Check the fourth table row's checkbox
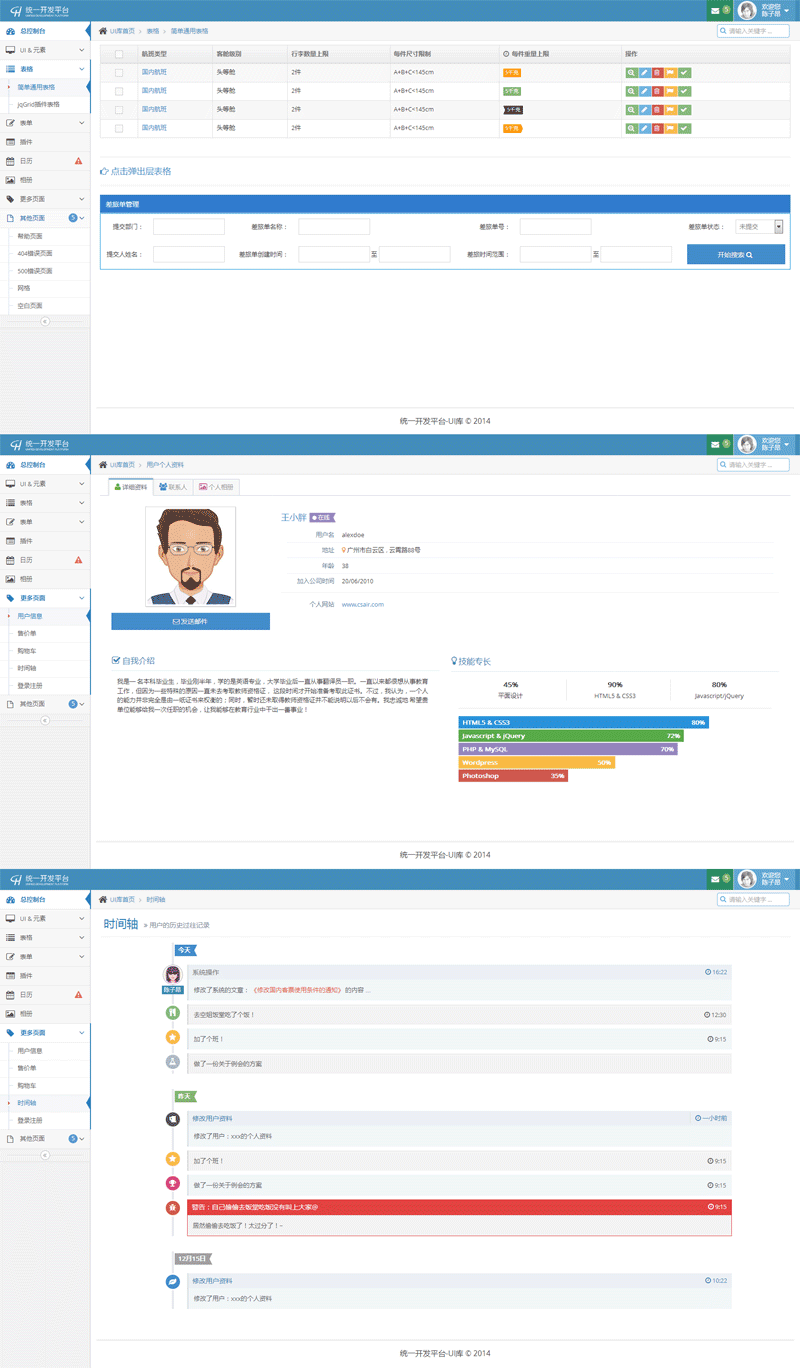The height and width of the screenshot is (1368, 800). tap(119, 128)
